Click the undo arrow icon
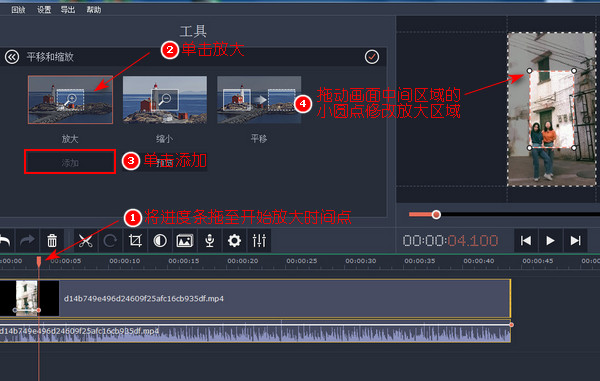Image resolution: width=600 pixels, height=381 pixels. coord(5,241)
